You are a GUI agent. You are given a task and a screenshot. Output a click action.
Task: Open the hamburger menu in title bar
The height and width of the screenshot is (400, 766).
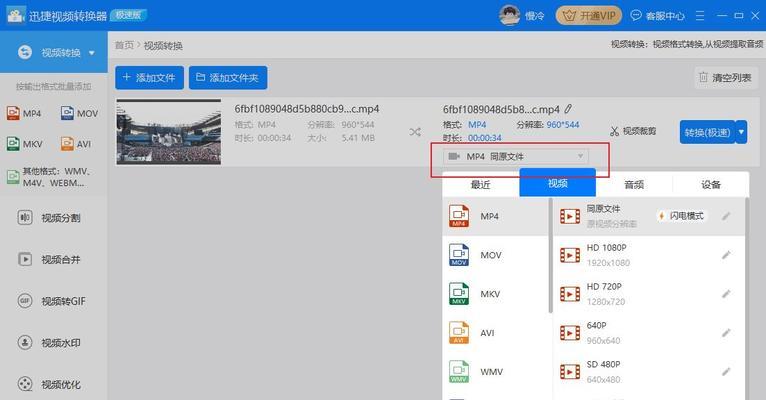click(700, 16)
